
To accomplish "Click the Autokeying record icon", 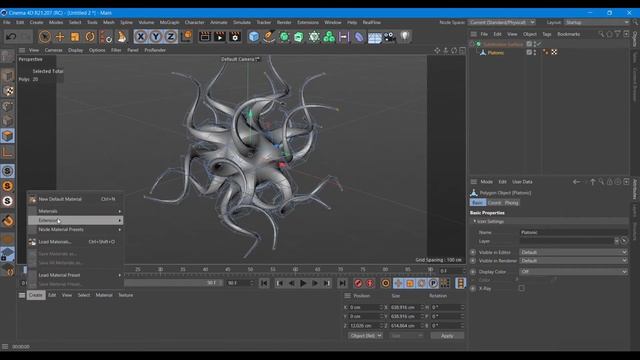I will (370, 283).
